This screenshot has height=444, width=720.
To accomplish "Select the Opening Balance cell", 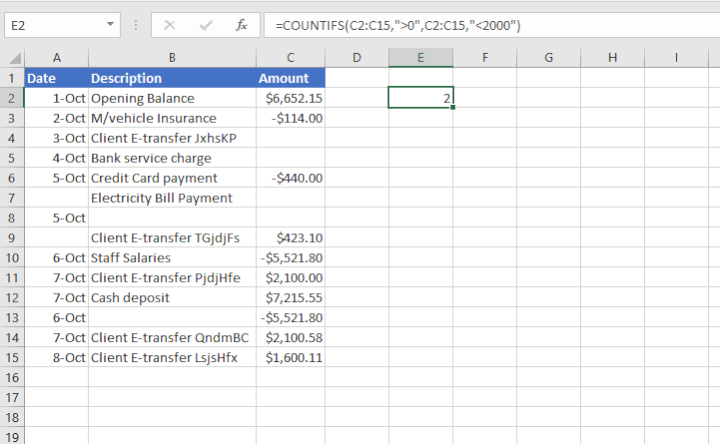I will point(171,98).
